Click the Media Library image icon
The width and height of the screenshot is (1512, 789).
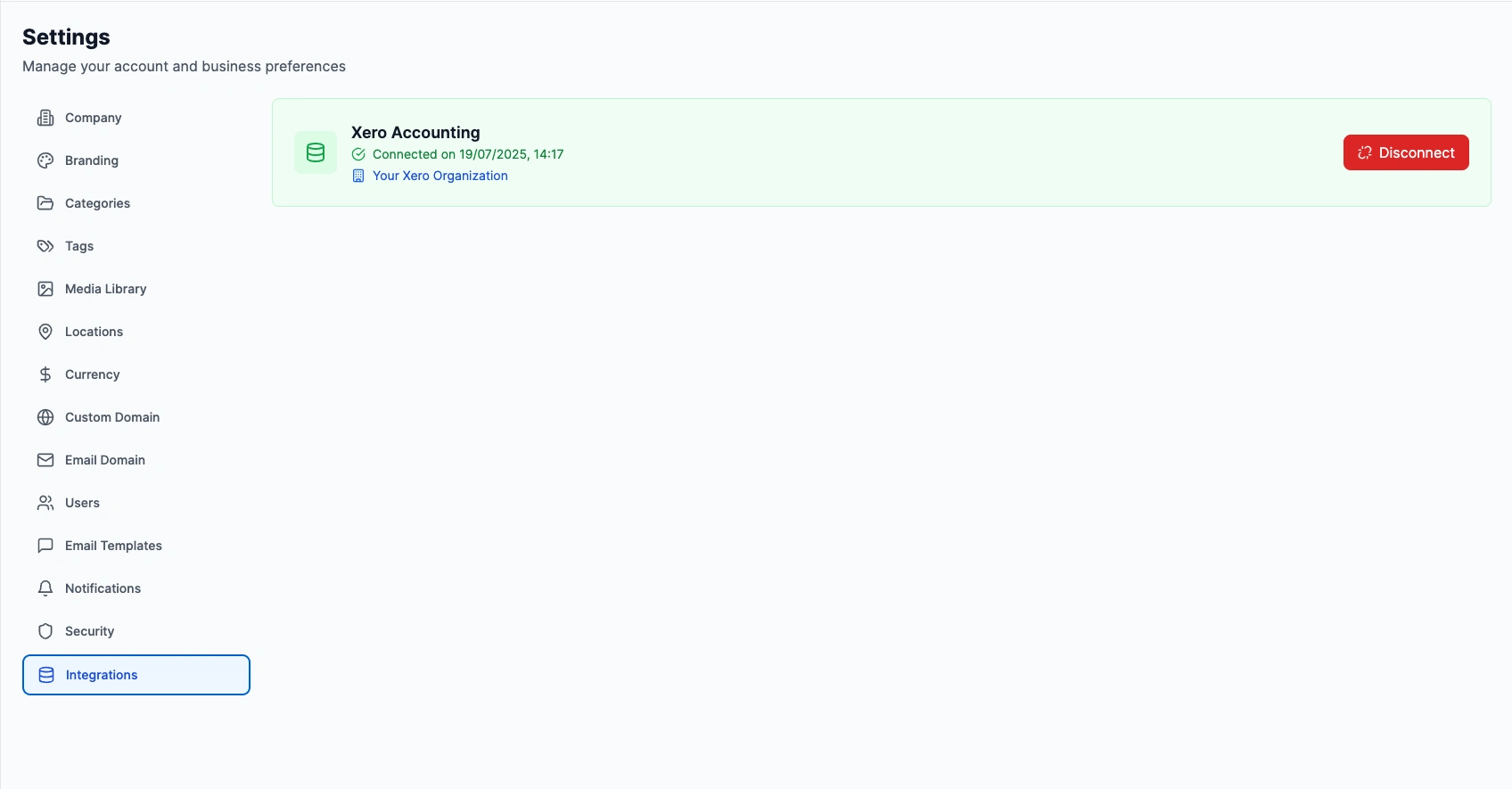[x=45, y=289]
